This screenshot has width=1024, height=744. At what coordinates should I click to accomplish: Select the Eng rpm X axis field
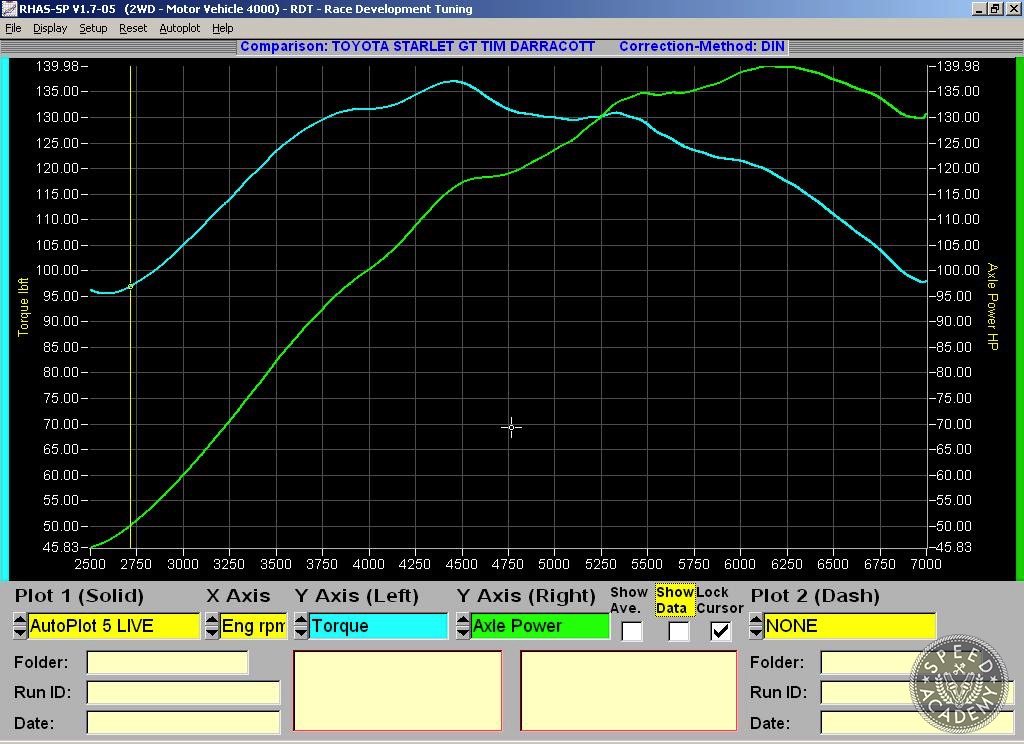(x=253, y=626)
